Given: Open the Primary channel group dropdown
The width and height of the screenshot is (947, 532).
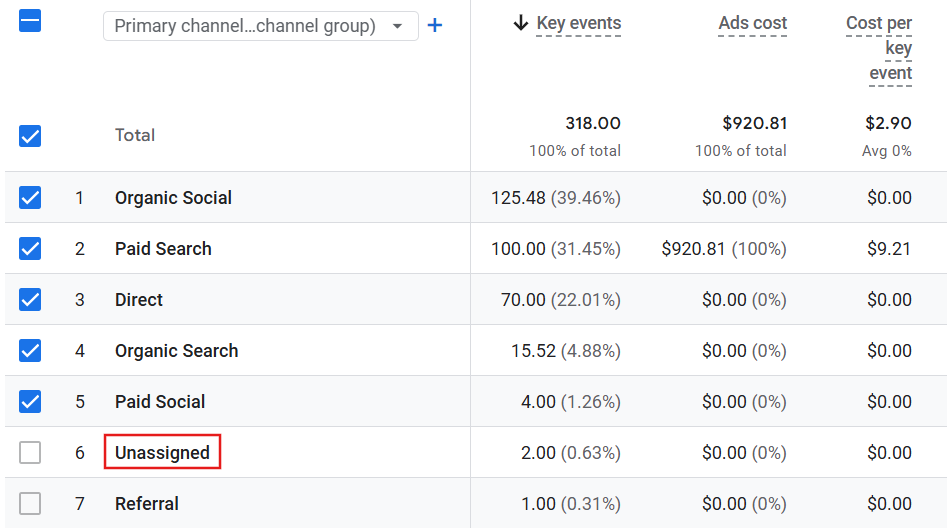Looking at the screenshot, I should click(260, 26).
